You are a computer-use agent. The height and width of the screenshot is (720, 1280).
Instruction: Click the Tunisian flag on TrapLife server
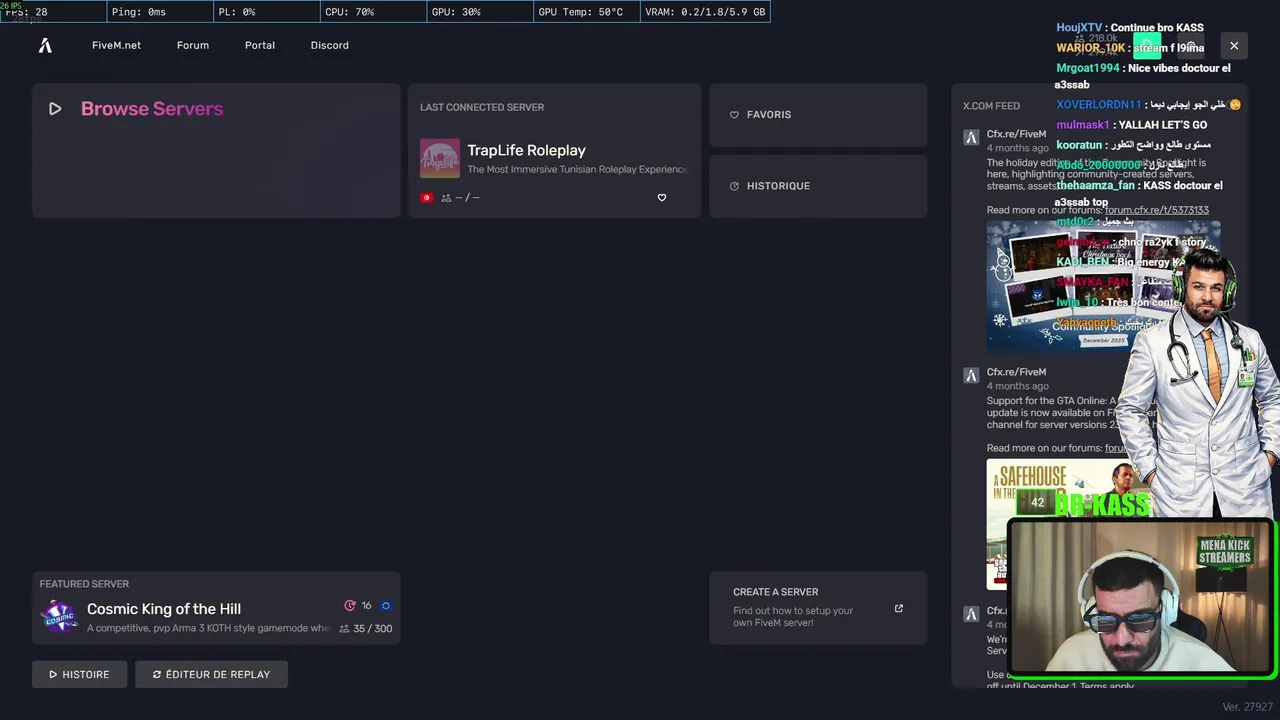tap(427, 198)
